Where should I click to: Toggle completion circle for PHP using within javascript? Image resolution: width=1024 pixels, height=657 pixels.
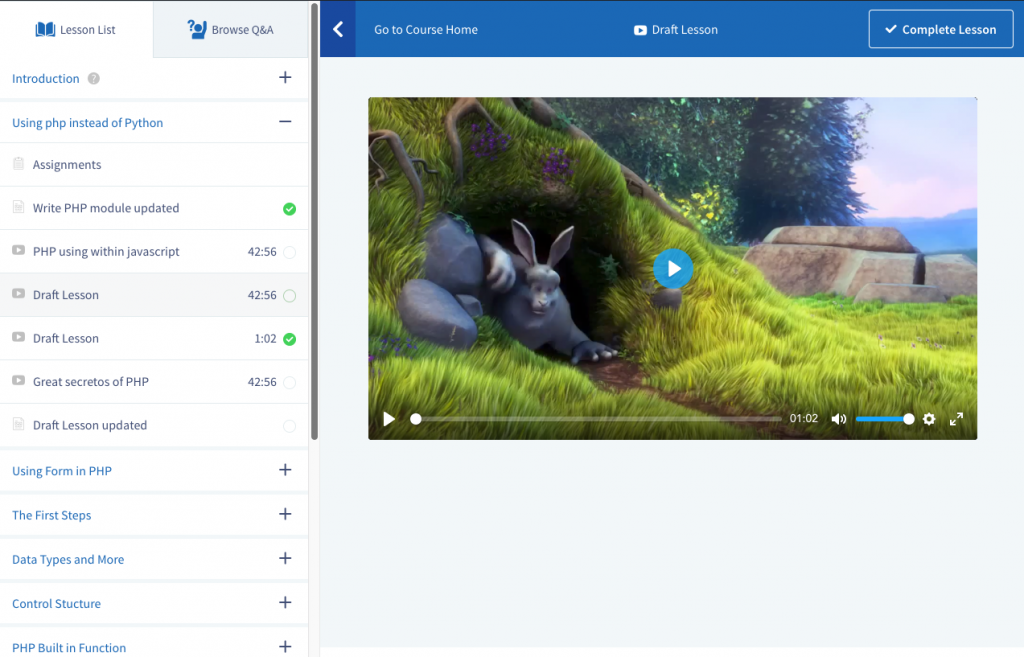pyautogui.click(x=290, y=252)
